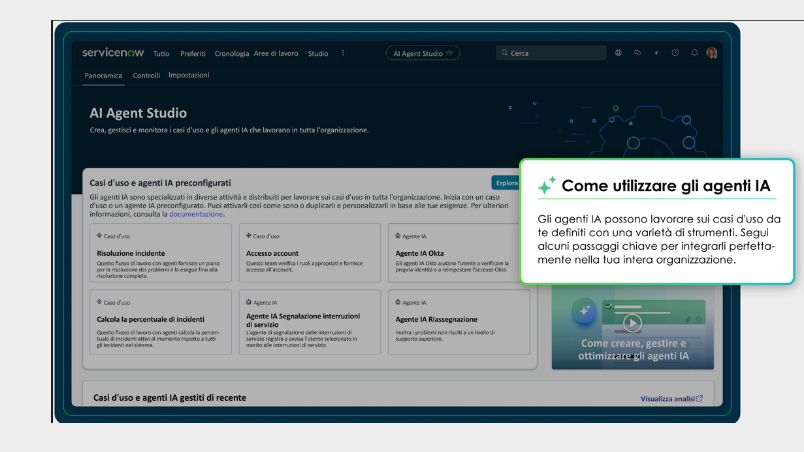
Task: Click the Esplora button
Action: pos(506,183)
